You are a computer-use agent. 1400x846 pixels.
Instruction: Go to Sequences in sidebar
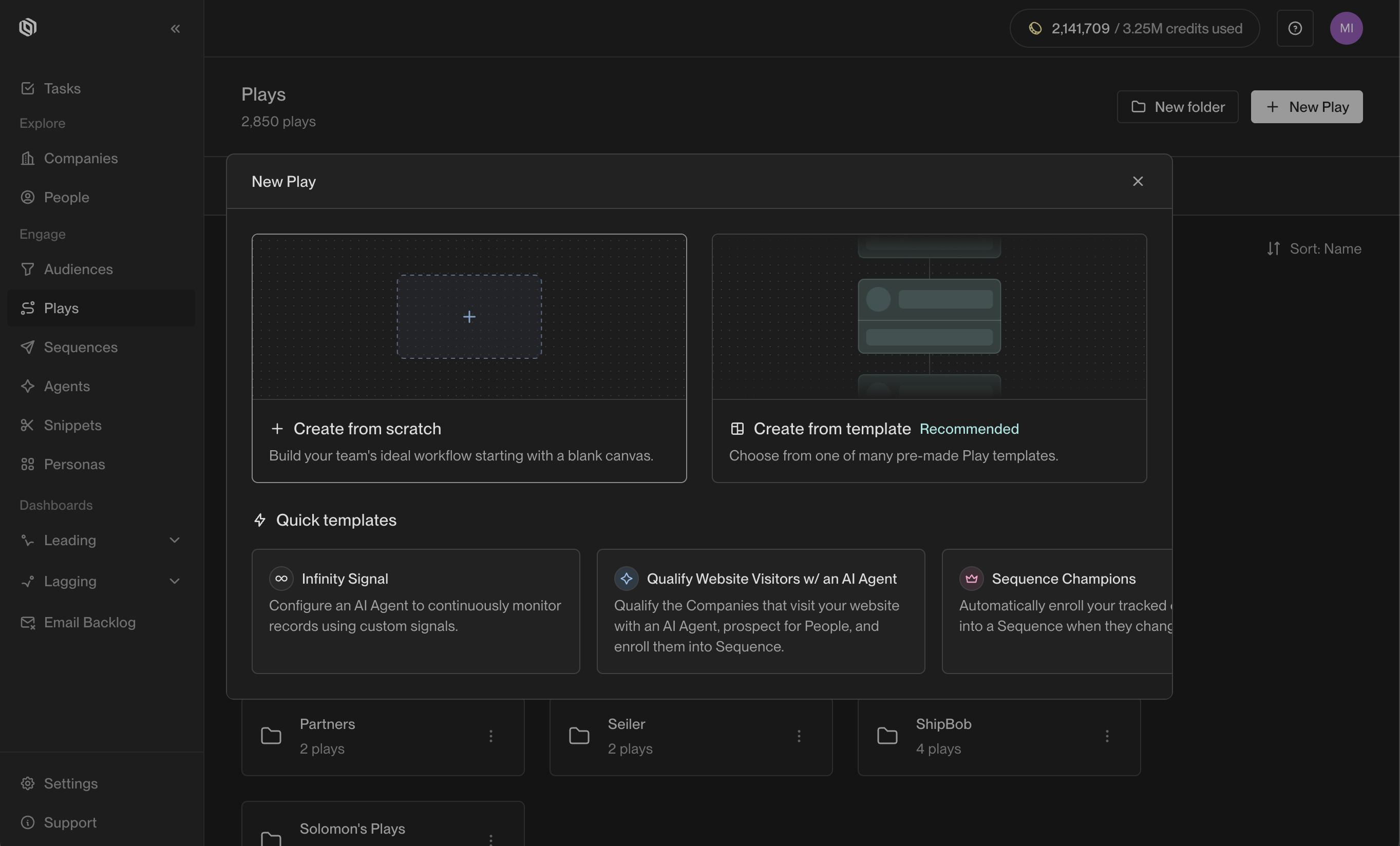click(81, 347)
